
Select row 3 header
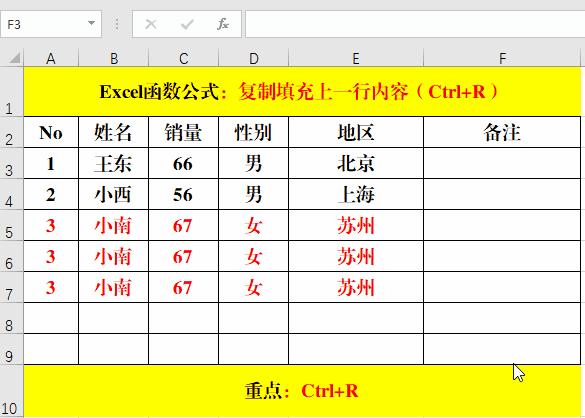12,163
